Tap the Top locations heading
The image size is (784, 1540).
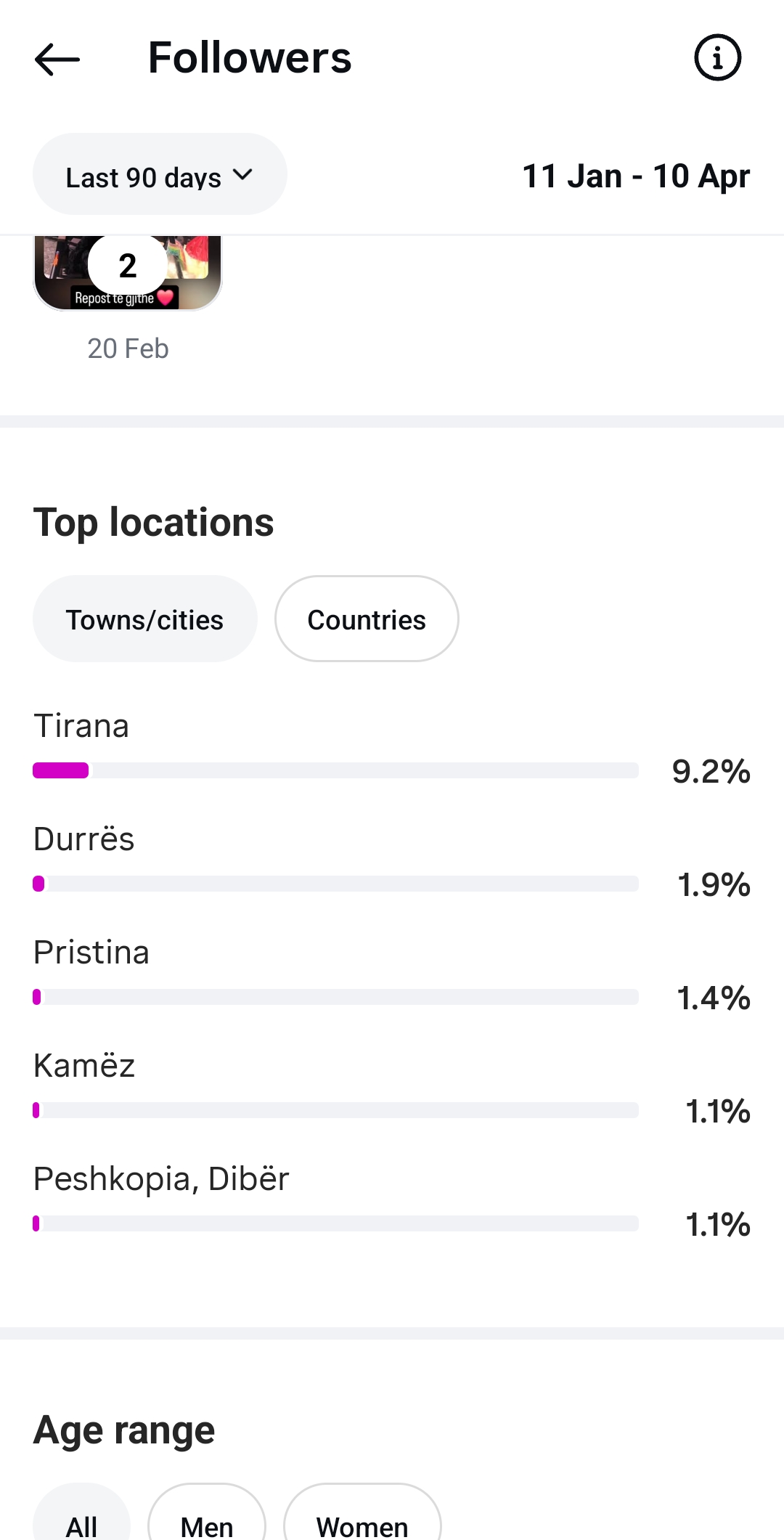153,523
